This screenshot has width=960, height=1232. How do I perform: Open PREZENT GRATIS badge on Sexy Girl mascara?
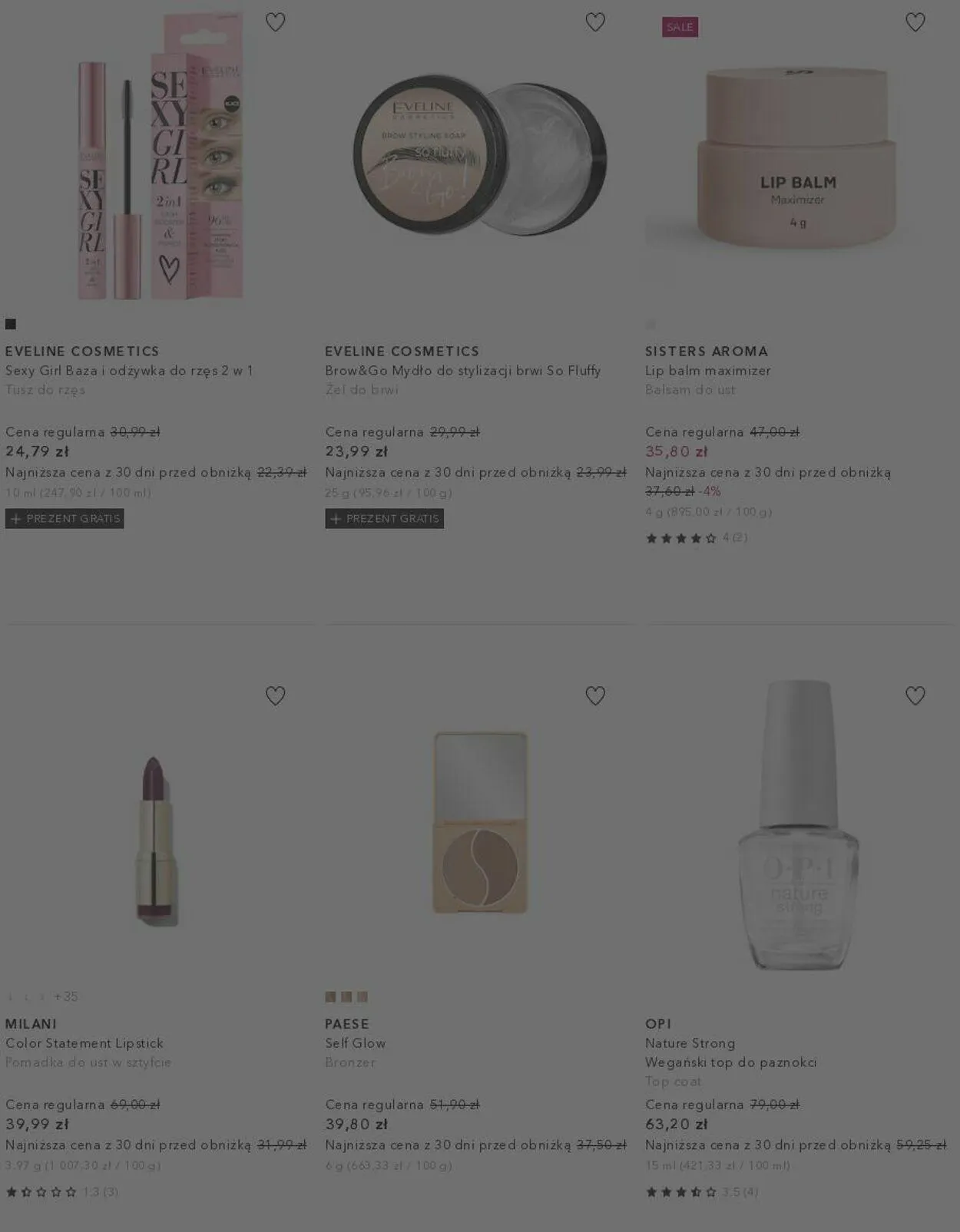pos(65,519)
